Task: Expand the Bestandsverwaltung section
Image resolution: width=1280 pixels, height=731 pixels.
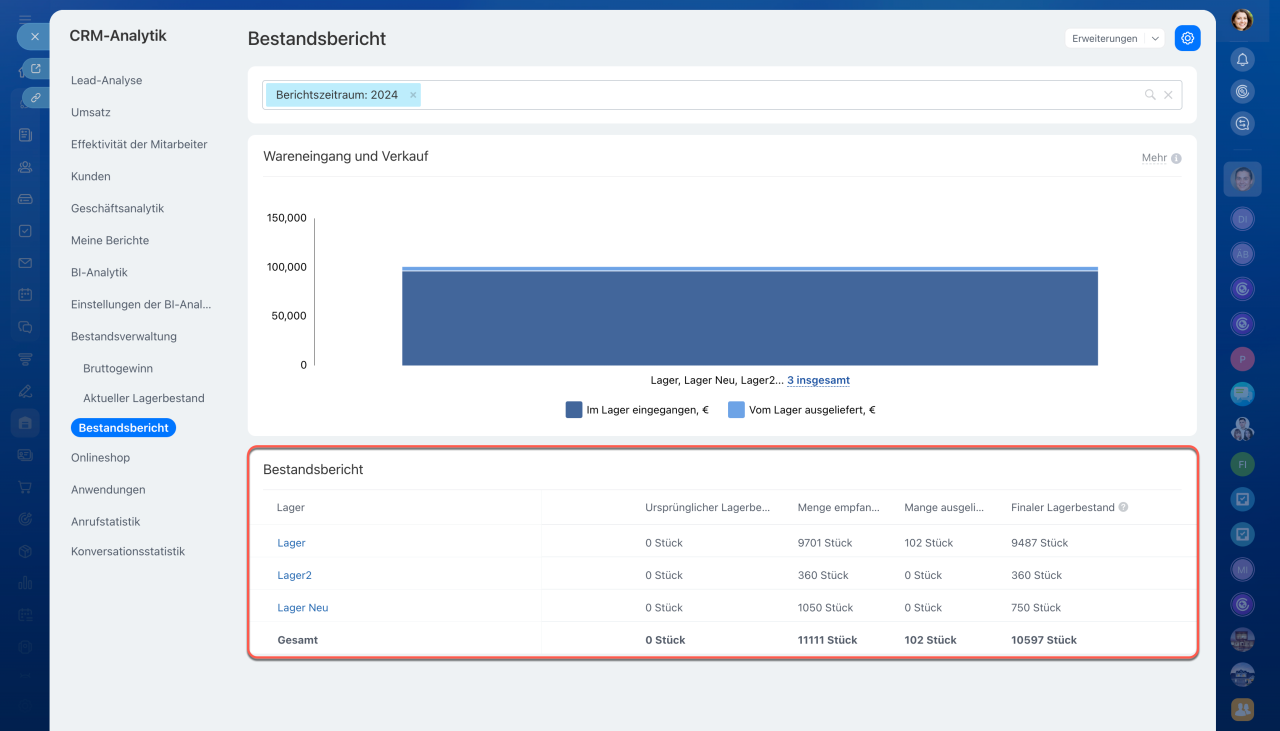Action: 124,336
